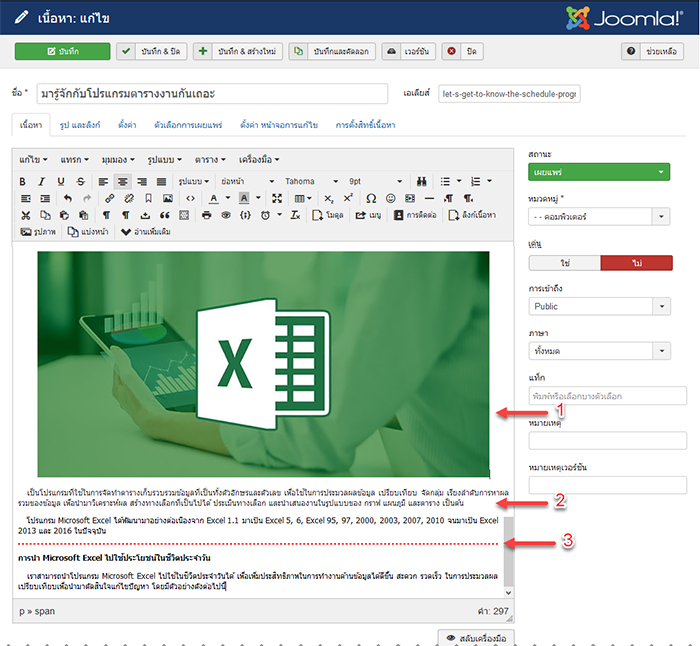Click บันทึก & สร้างใหม่ button

click(x=238, y=51)
